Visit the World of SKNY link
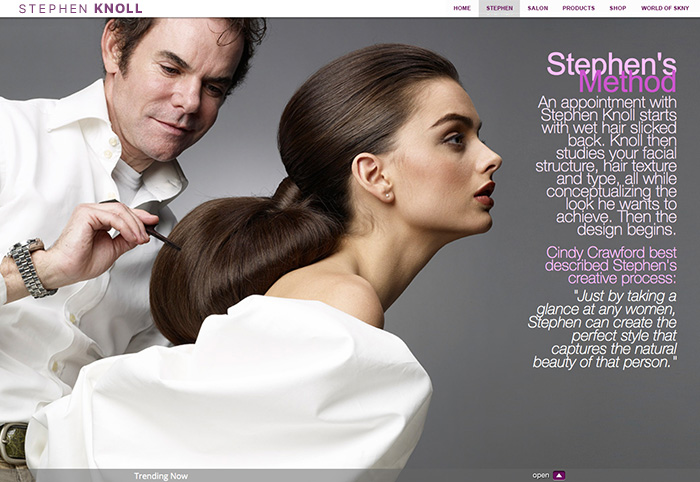This screenshot has height=482, width=700. pyautogui.click(x=665, y=8)
